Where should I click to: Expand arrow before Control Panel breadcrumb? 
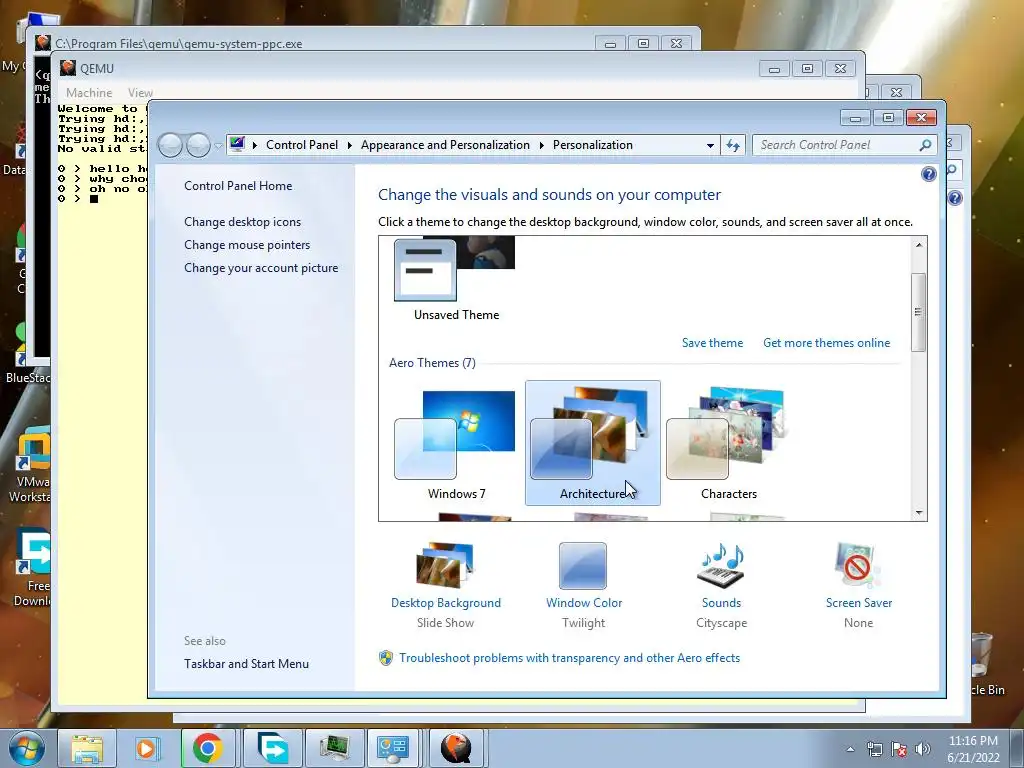tap(255, 145)
